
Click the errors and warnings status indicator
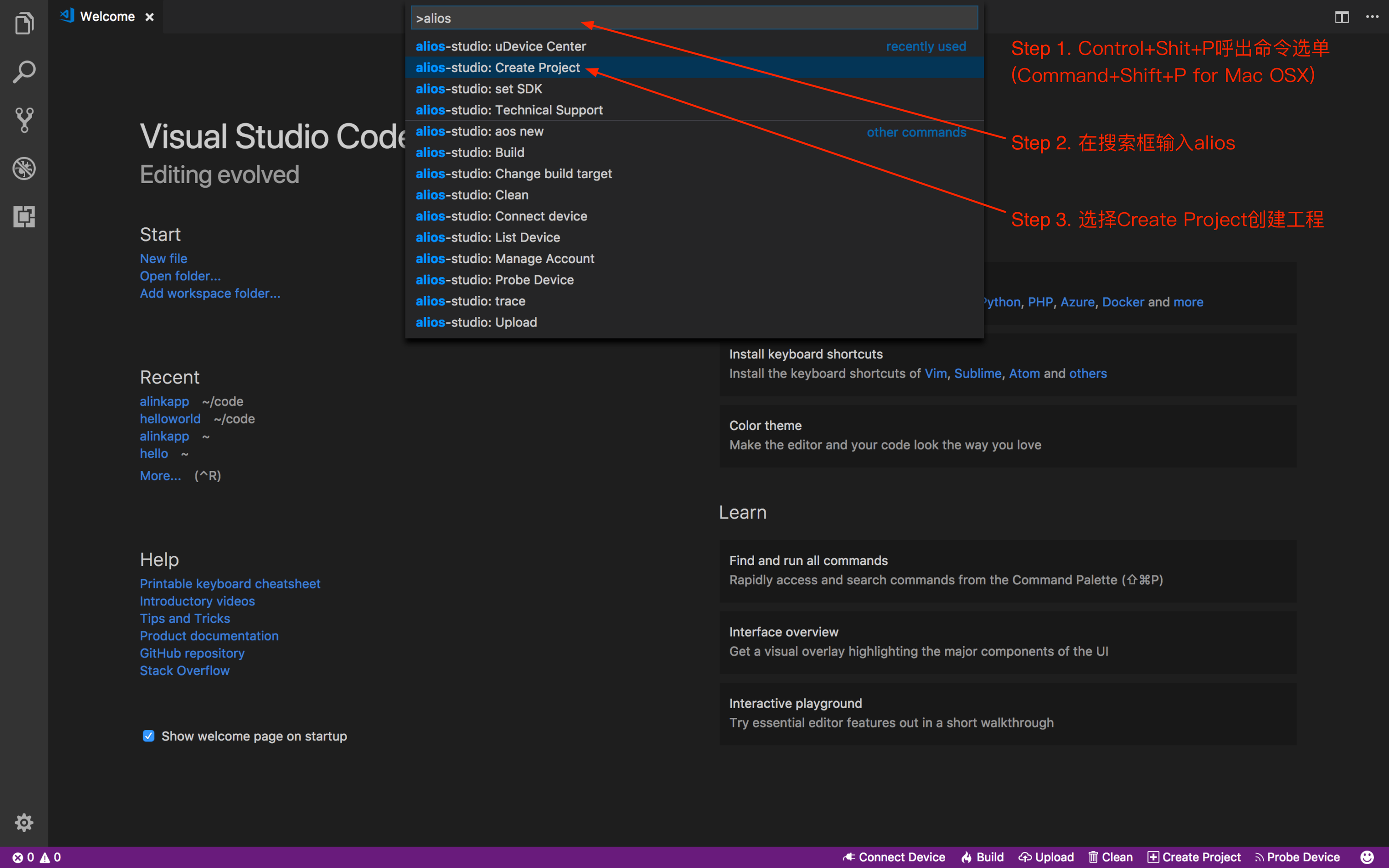tap(37, 857)
